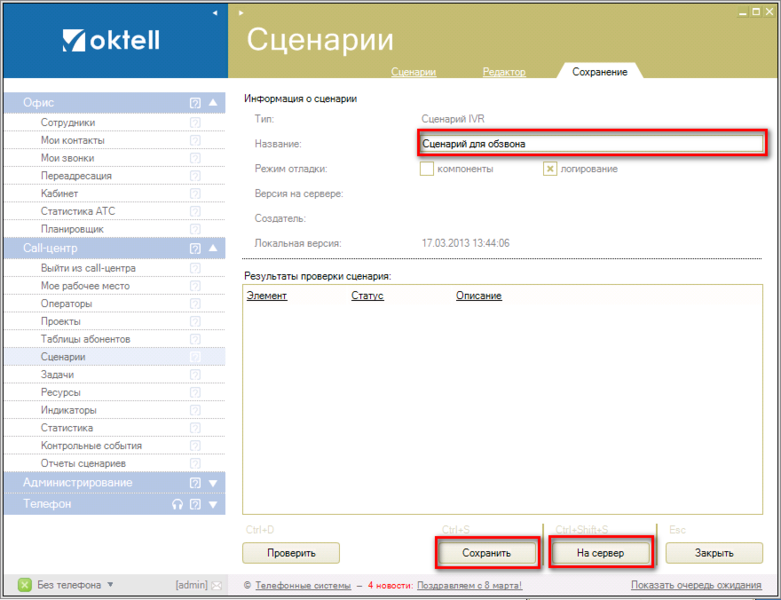Expand the Администрирование section arrow
781x600 pixels.
(x=213, y=483)
